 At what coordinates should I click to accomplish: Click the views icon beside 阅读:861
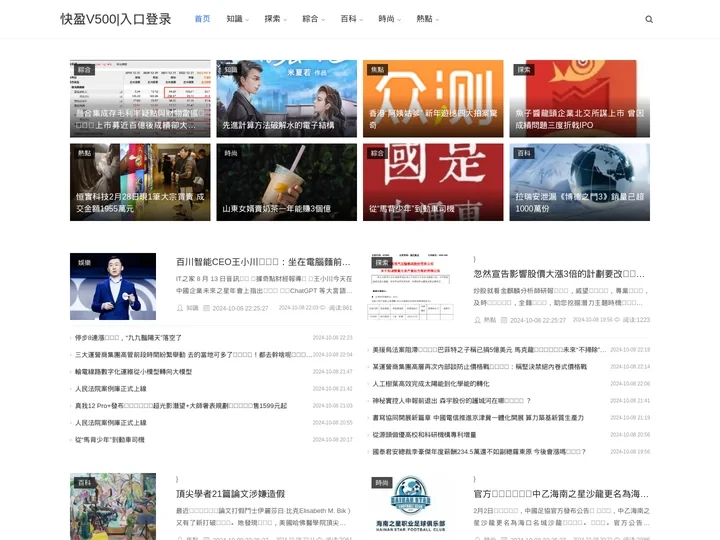(x=322, y=308)
